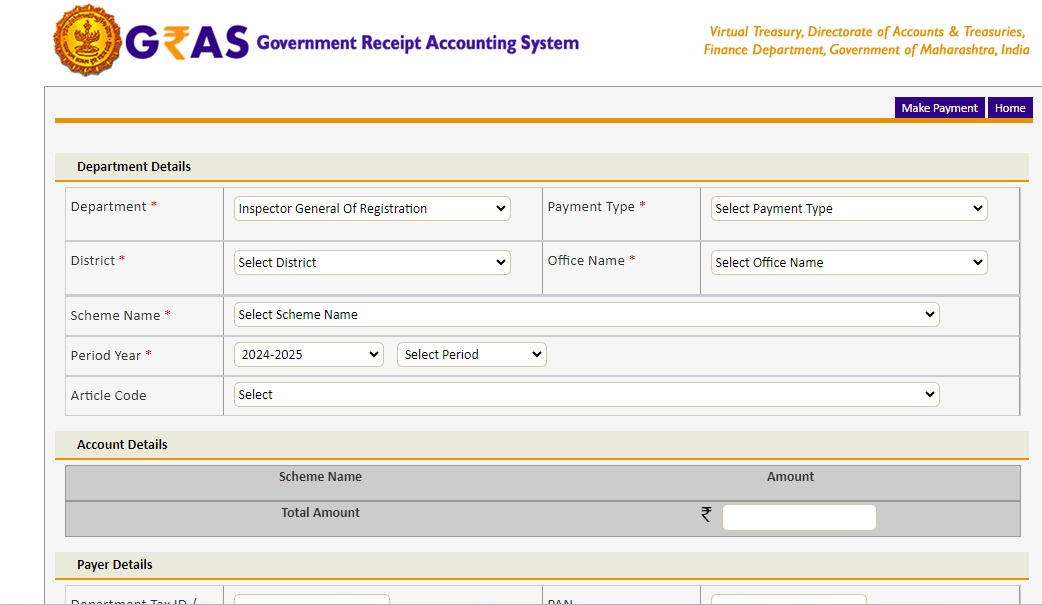Focus the Total Amount input field
This screenshot has height=605, width=1042.
[798, 517]
